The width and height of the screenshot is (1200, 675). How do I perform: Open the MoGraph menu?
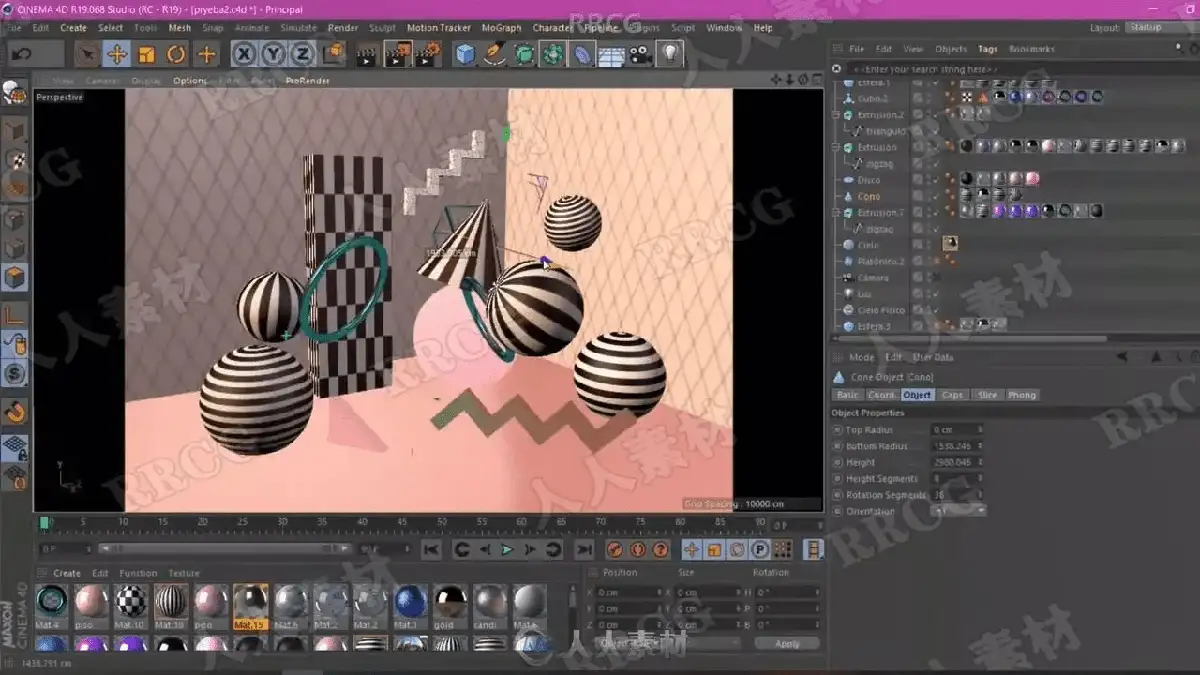[501, 28]
